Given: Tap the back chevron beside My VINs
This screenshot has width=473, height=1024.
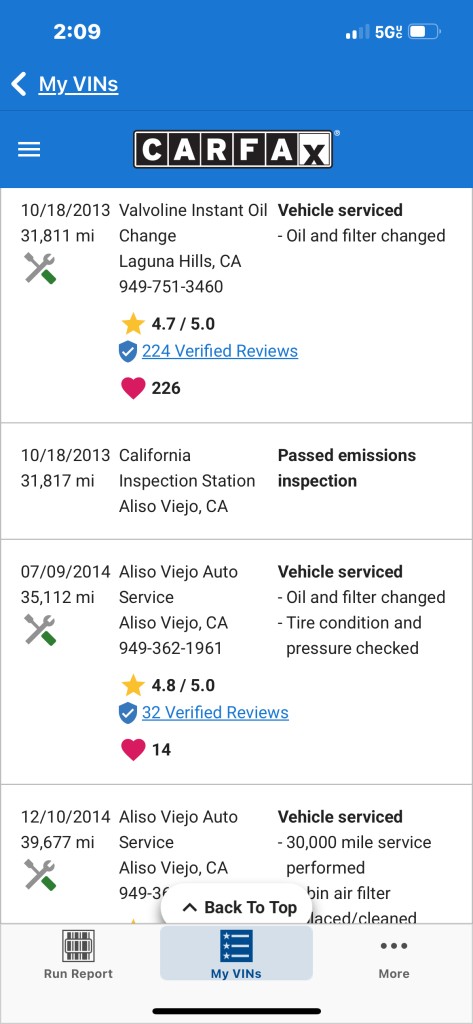Looking at the screenshot, I should click(19, 84).
